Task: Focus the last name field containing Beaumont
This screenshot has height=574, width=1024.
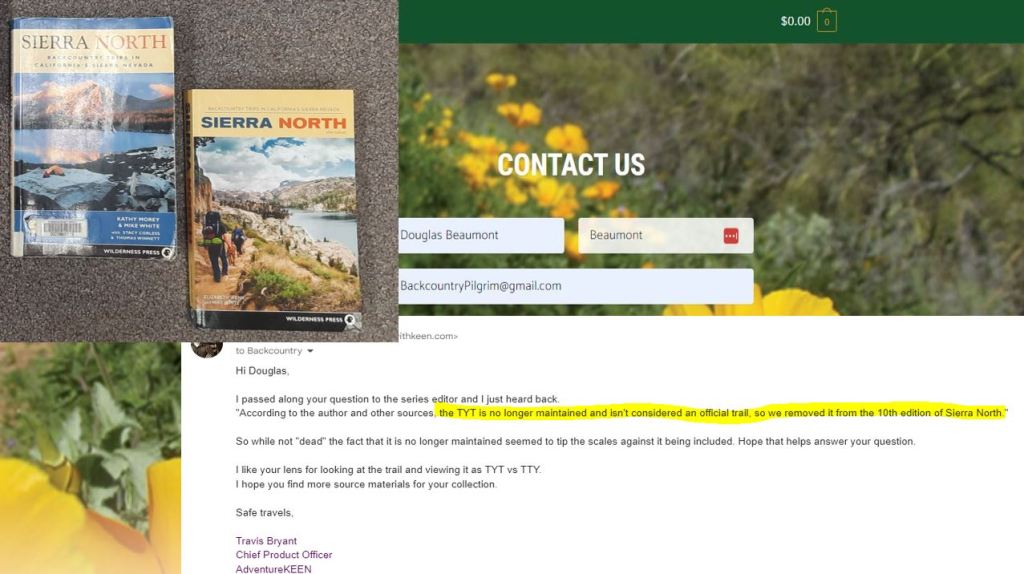Action: pyautogui.click(x=665, y=236)
